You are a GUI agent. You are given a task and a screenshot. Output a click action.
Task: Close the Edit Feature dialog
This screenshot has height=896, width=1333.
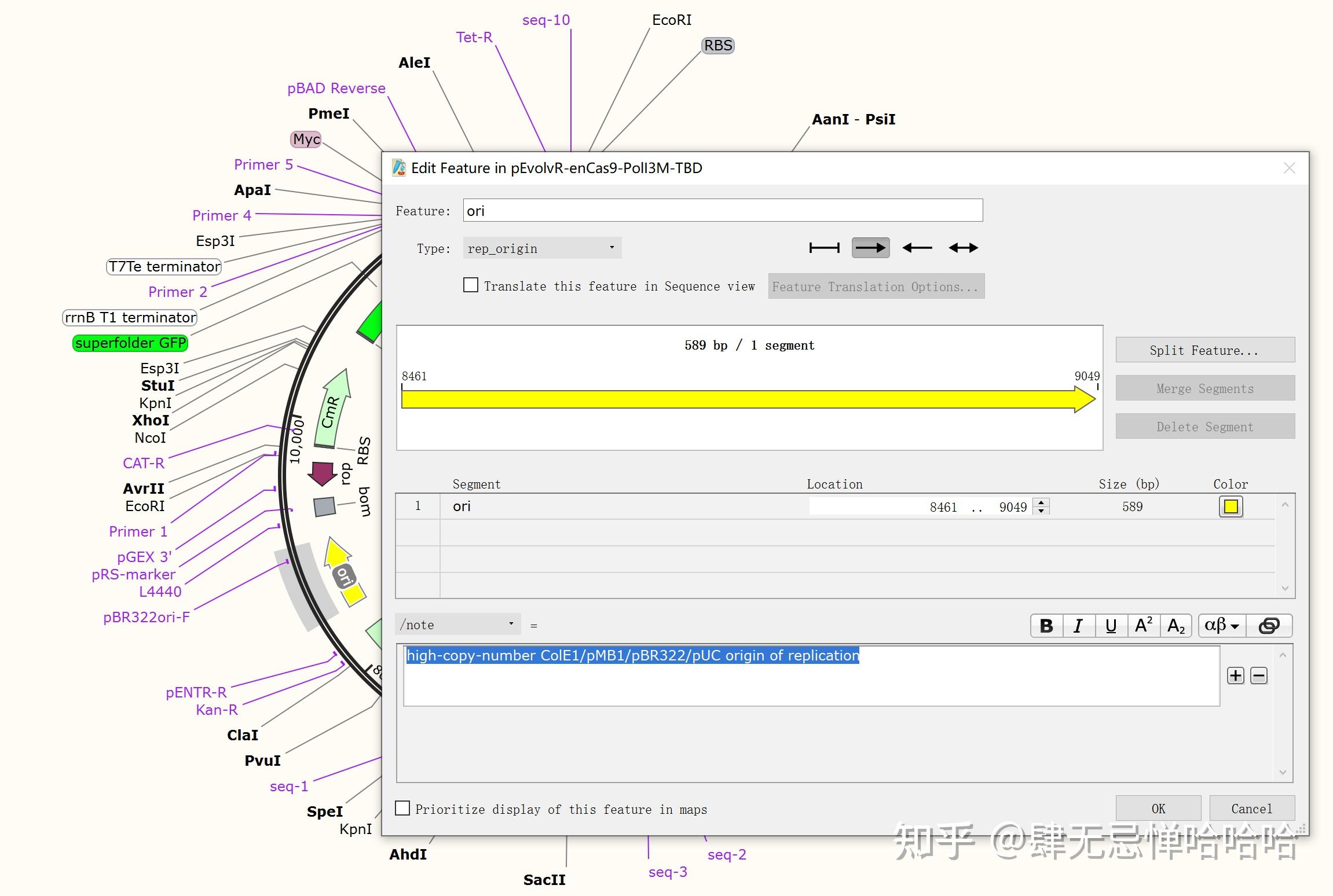(x=1289, y=168)
